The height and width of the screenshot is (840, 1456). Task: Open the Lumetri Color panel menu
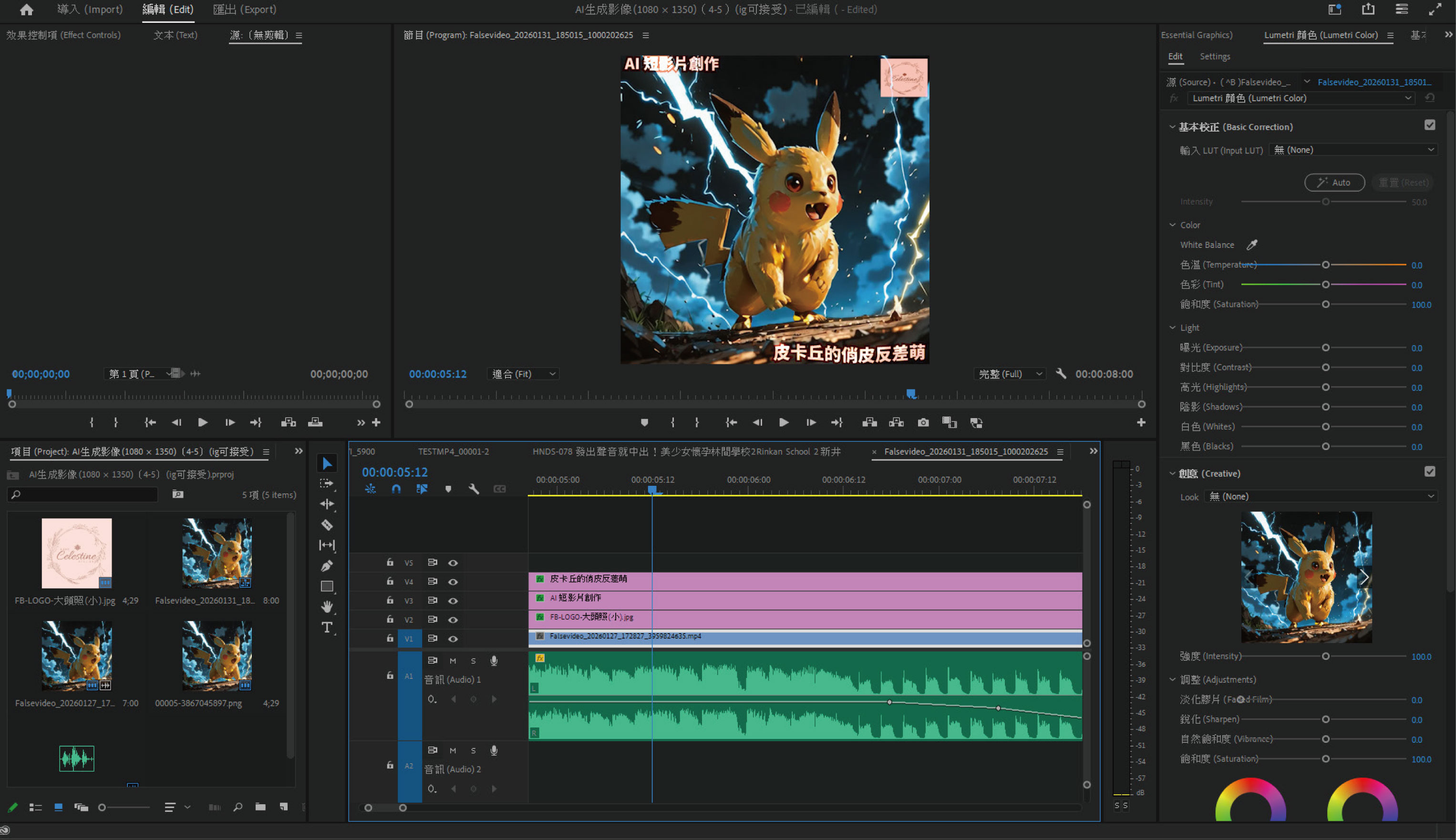pos(1390,35)
